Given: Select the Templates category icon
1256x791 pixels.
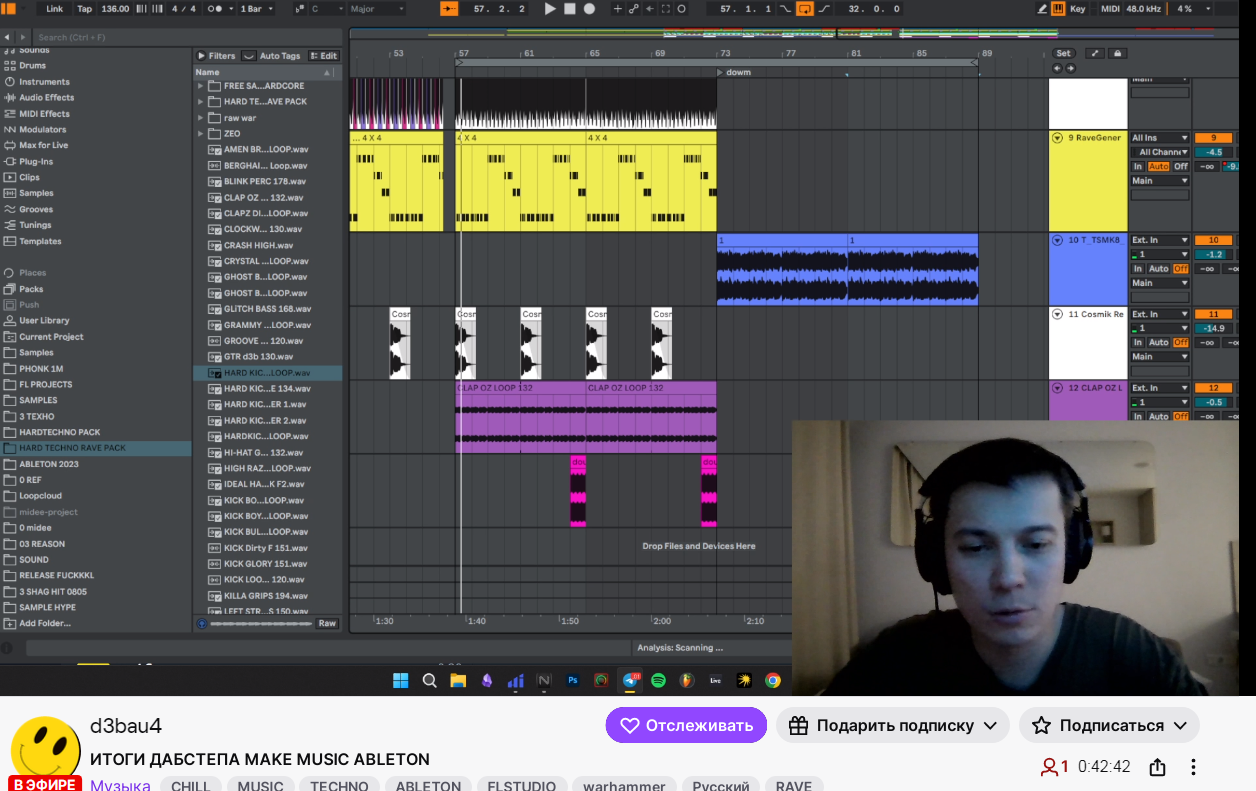Looking at the screenshot, I should point(10,242).
